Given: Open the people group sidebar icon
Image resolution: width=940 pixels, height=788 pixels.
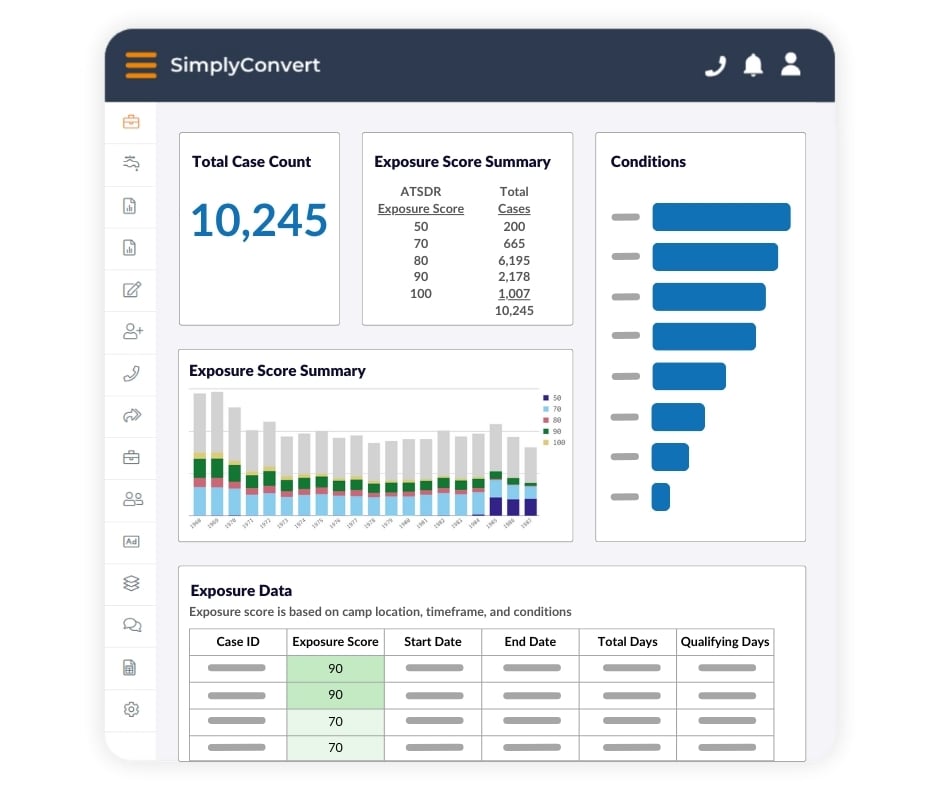Looking at the screenshot, I should pyautogui.click(x=132, y=499).
